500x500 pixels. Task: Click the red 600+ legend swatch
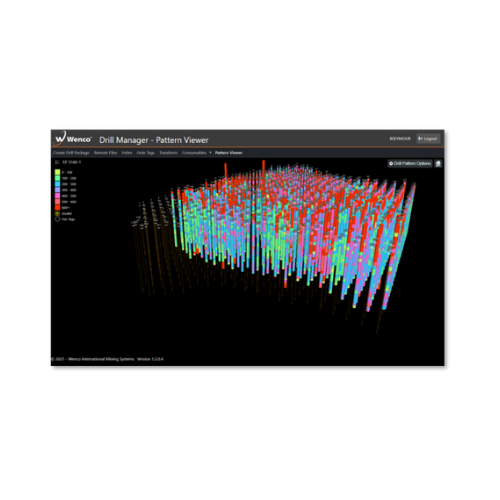(57, 207)
